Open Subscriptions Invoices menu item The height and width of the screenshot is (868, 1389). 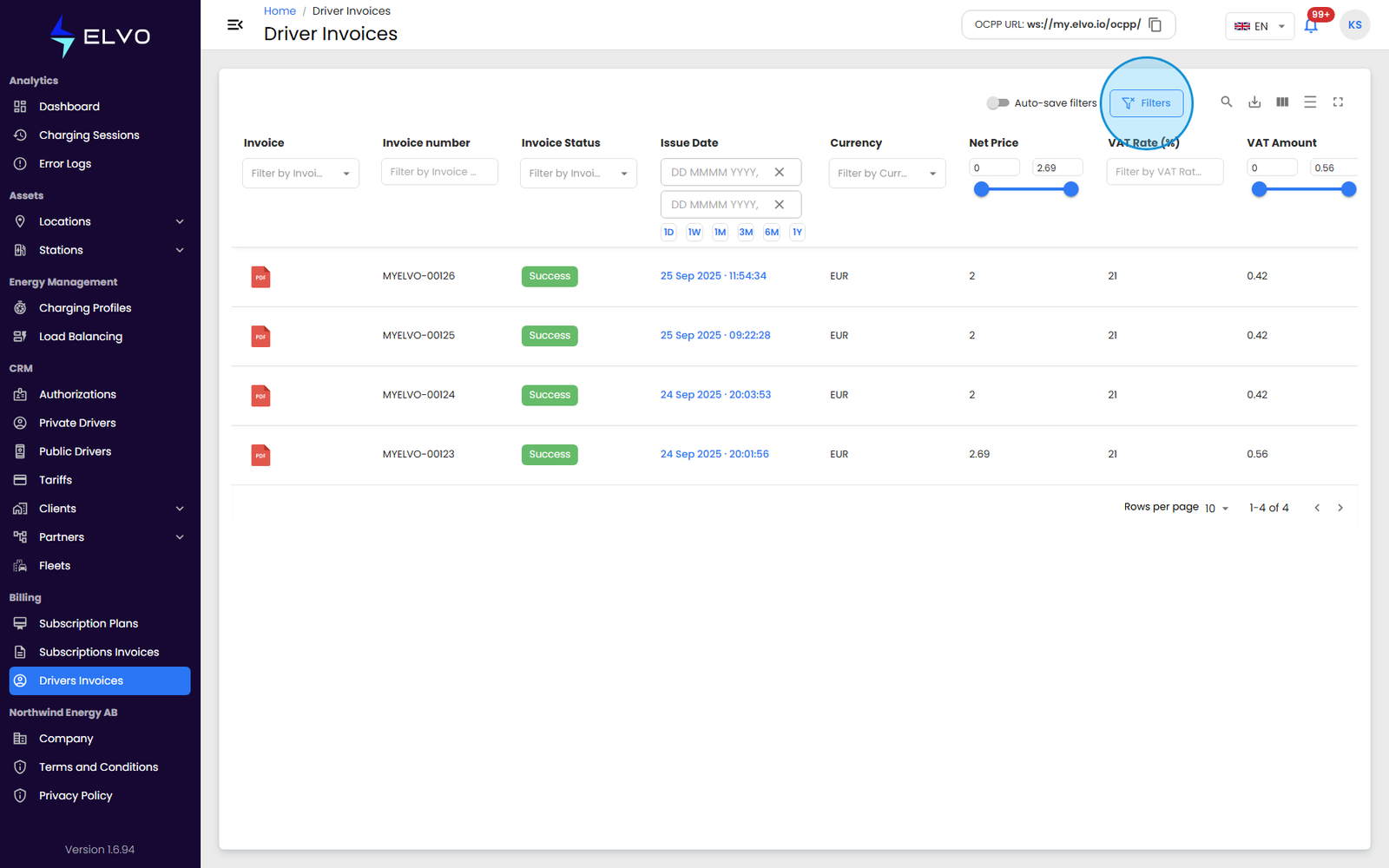click(100, 653)
